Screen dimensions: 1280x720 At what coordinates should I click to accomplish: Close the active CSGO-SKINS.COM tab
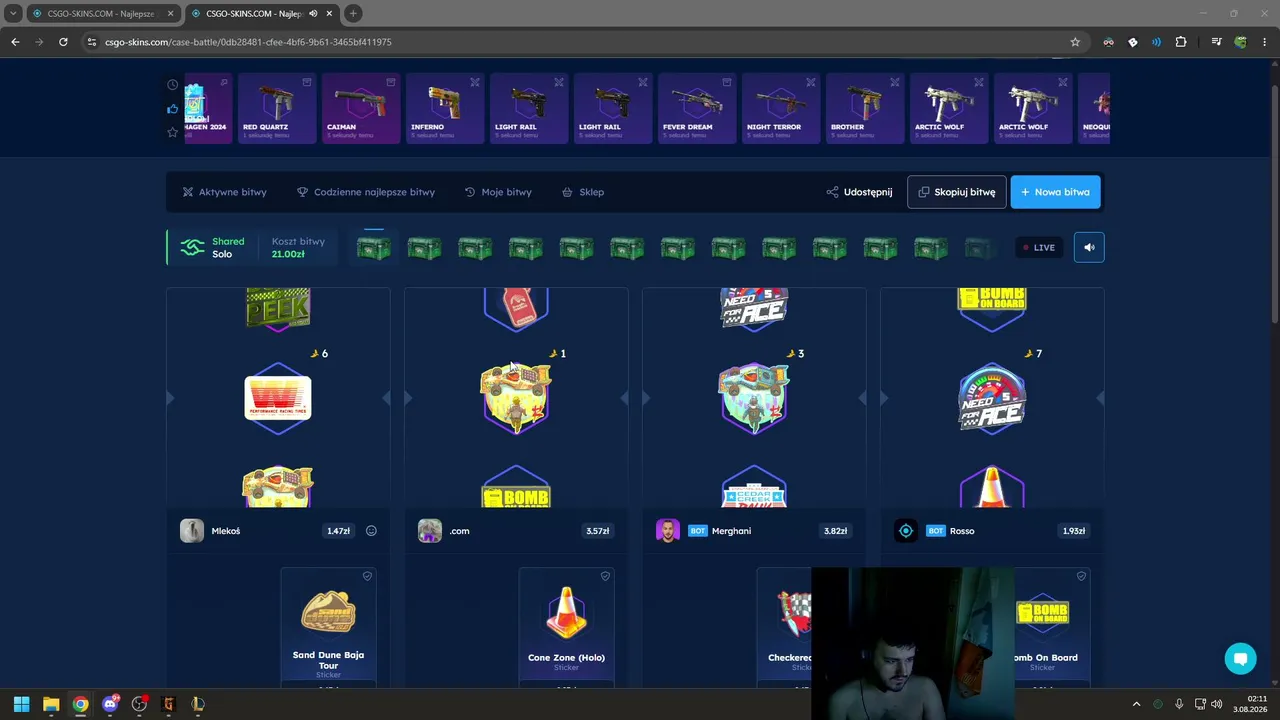(x=330, y=14)
